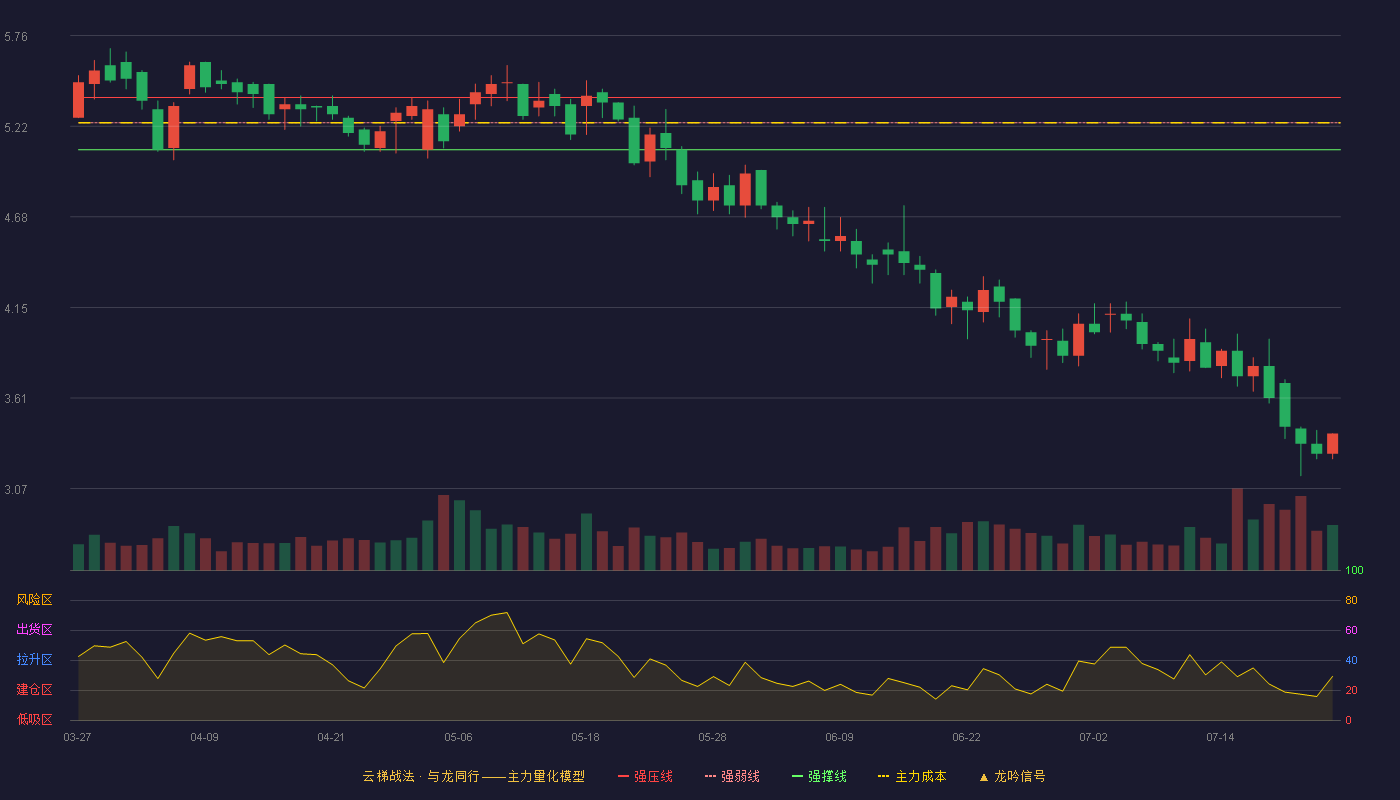This screenshot has width=1400, height=800.
Task: Select the 低吸区 zone label
Action: [34, 719]
